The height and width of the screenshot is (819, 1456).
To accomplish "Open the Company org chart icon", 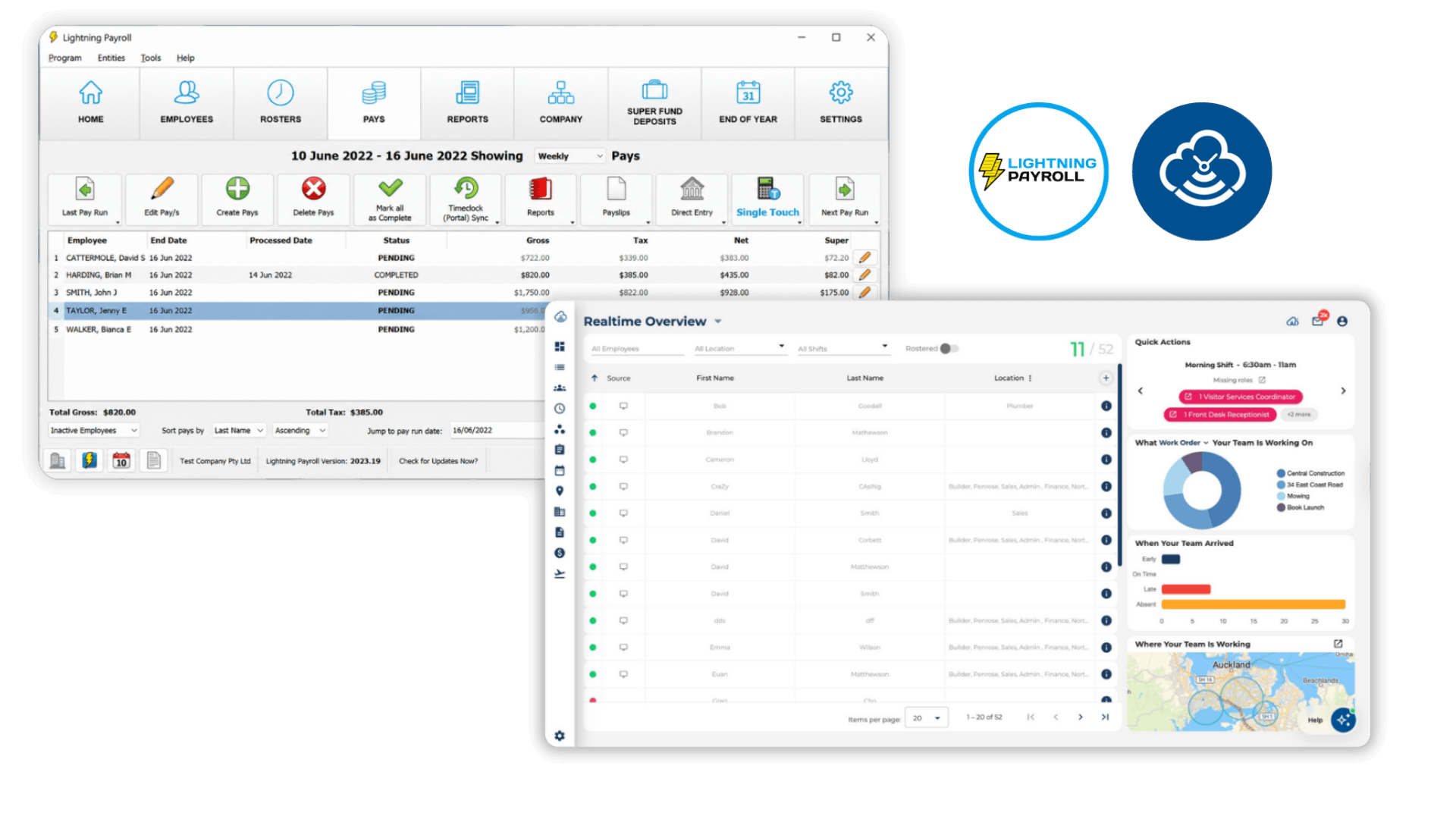I will pyautogui.click(x=561, y=93).
